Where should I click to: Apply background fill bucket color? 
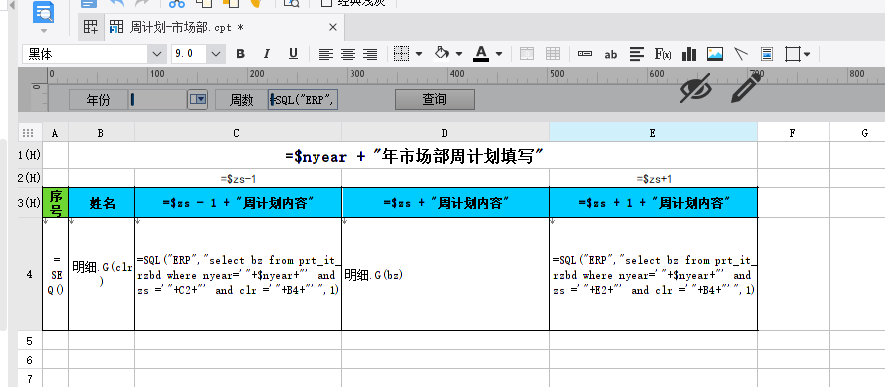coord(441,54)
